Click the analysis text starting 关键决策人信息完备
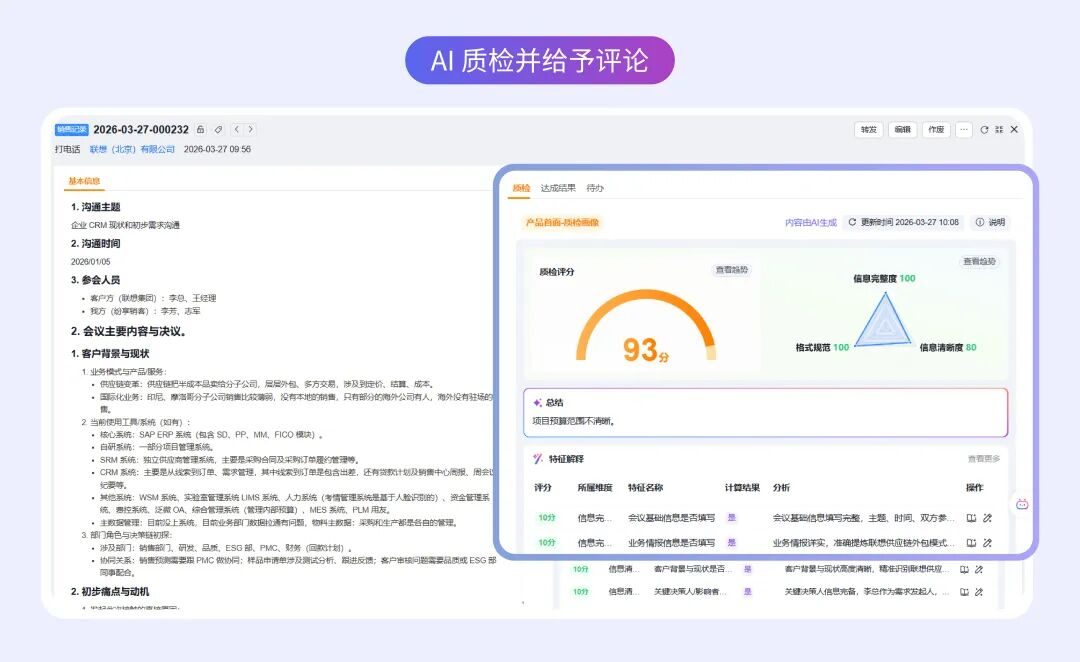This screenshot has height=662, width=1080. (866, 592)
